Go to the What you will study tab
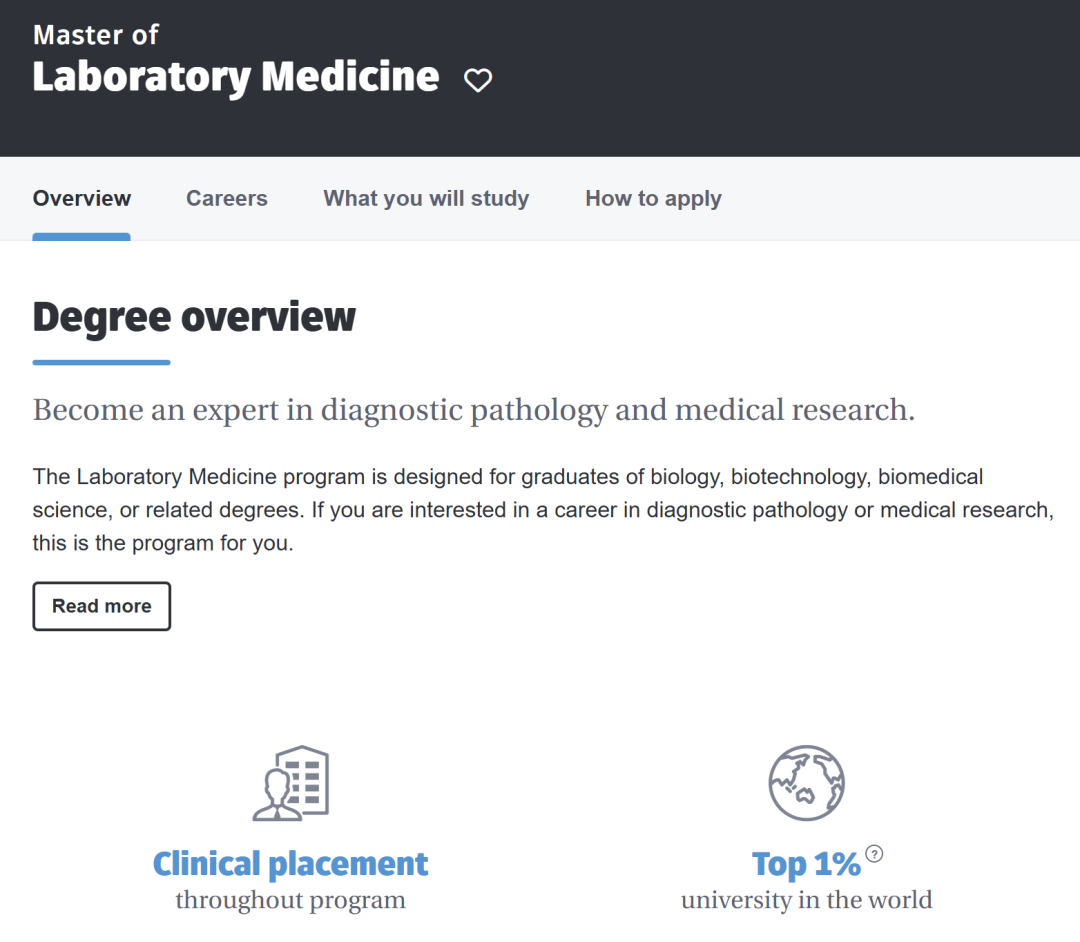 tap(426, 198)
